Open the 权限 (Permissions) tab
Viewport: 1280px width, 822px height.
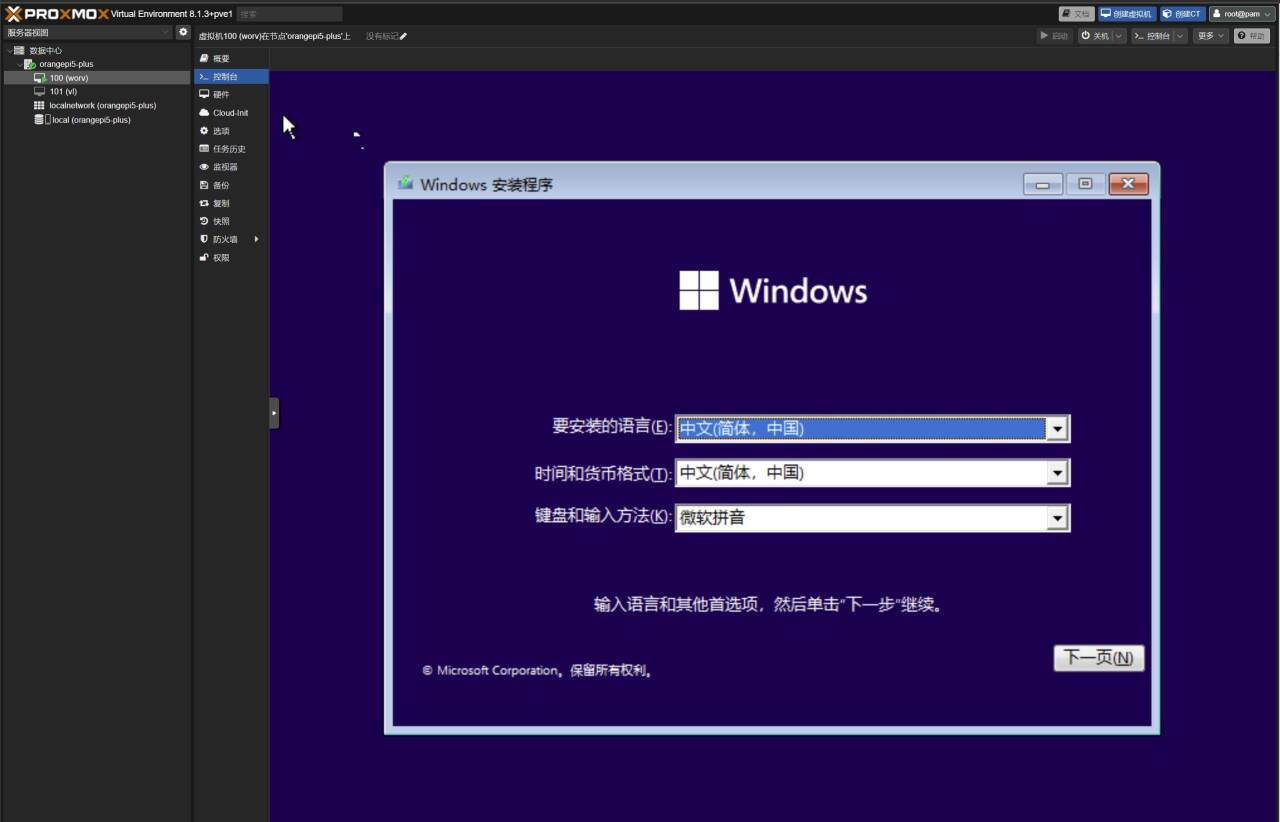pos(231,257)
